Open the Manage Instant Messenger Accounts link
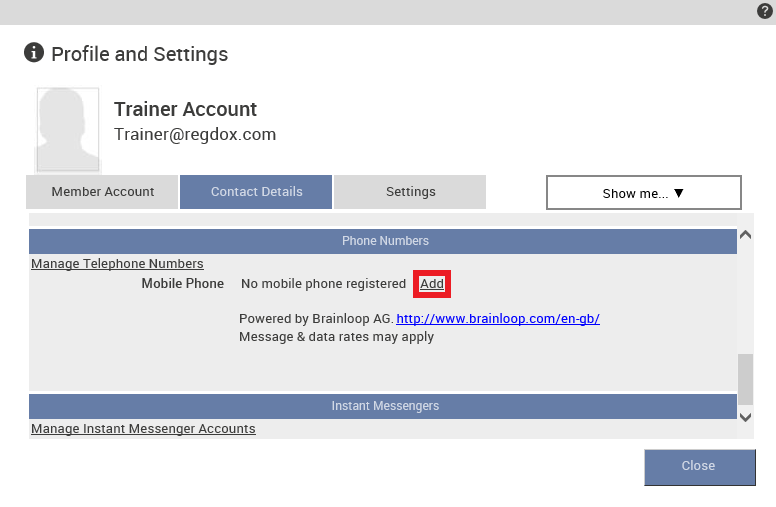Viewport: 776px width, 507px height. point(143,428)
